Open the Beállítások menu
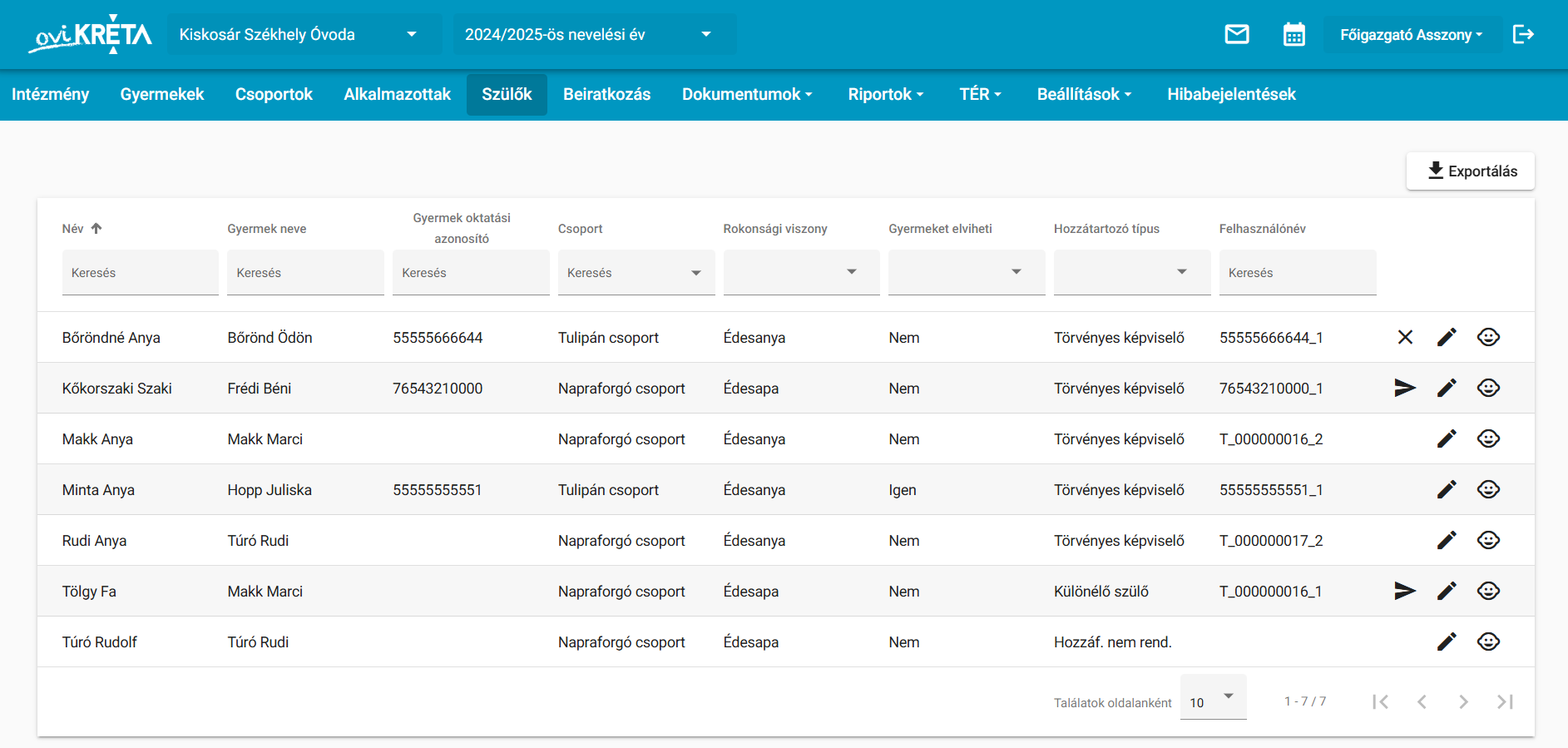Screen dimensions: 1568x748 pos(1084,94)
